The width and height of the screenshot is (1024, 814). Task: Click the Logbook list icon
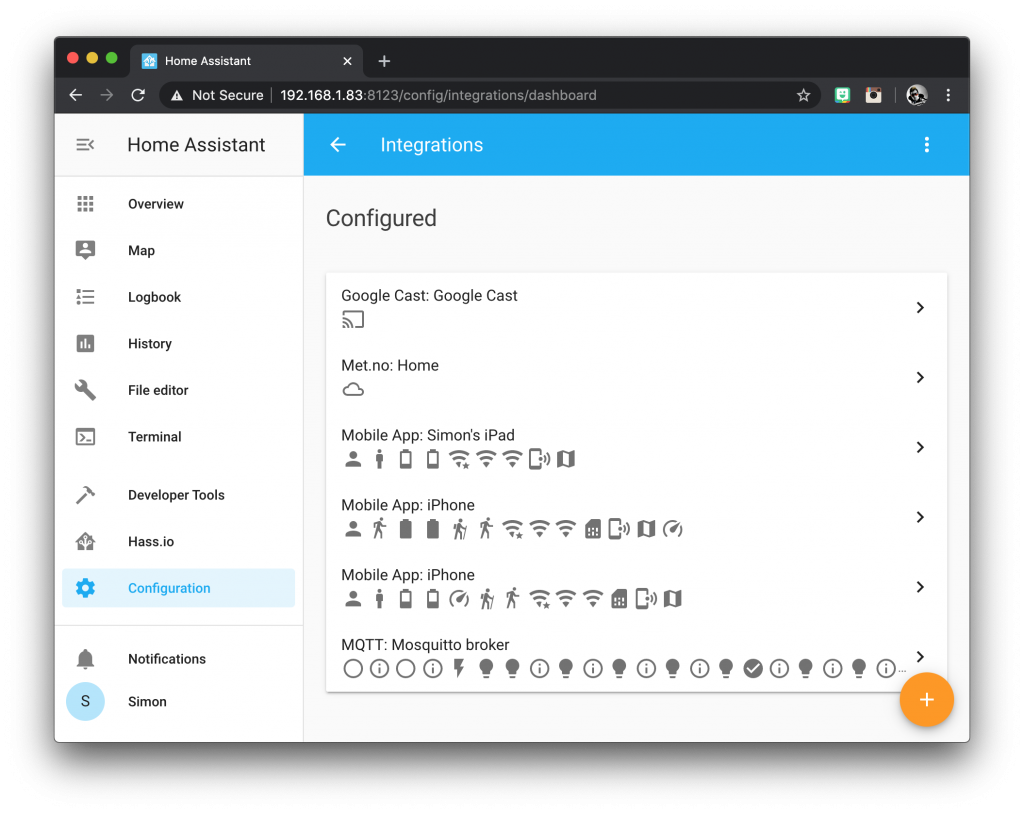pos(85,297)
